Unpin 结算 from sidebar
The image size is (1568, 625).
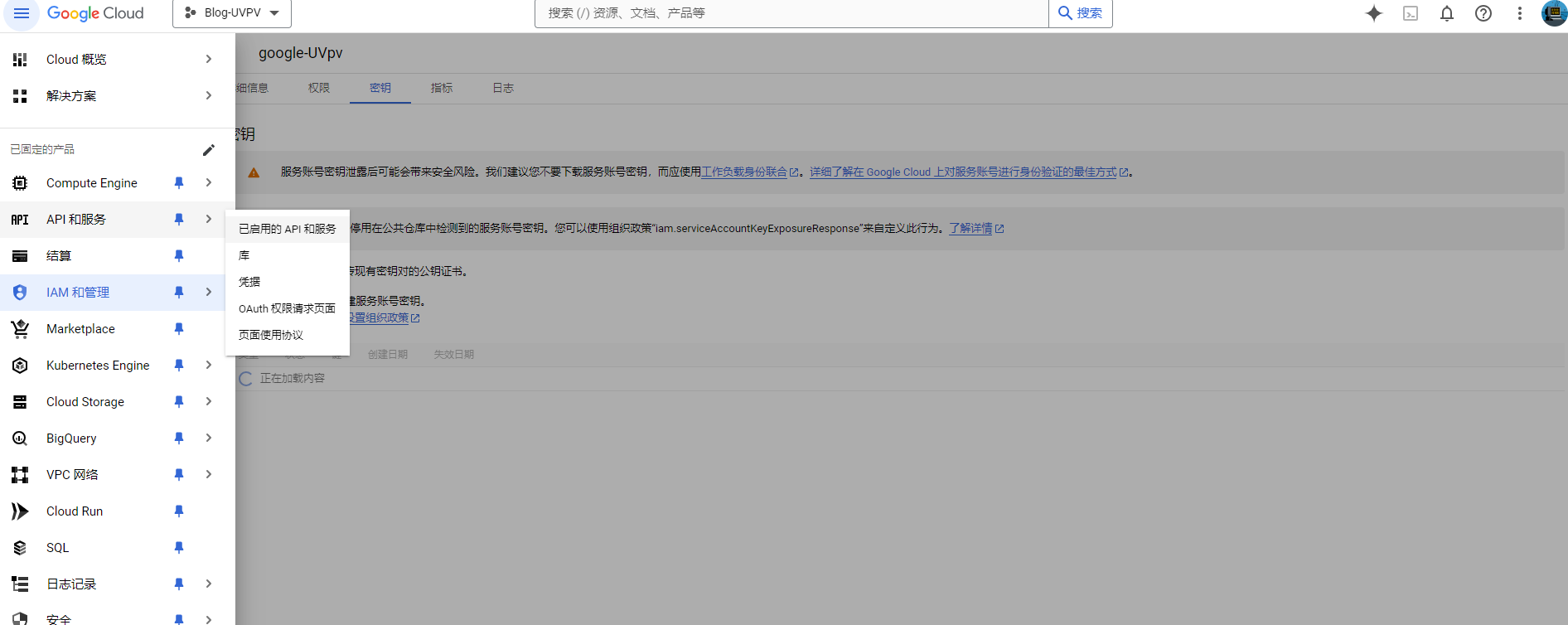tap(179, 256)
